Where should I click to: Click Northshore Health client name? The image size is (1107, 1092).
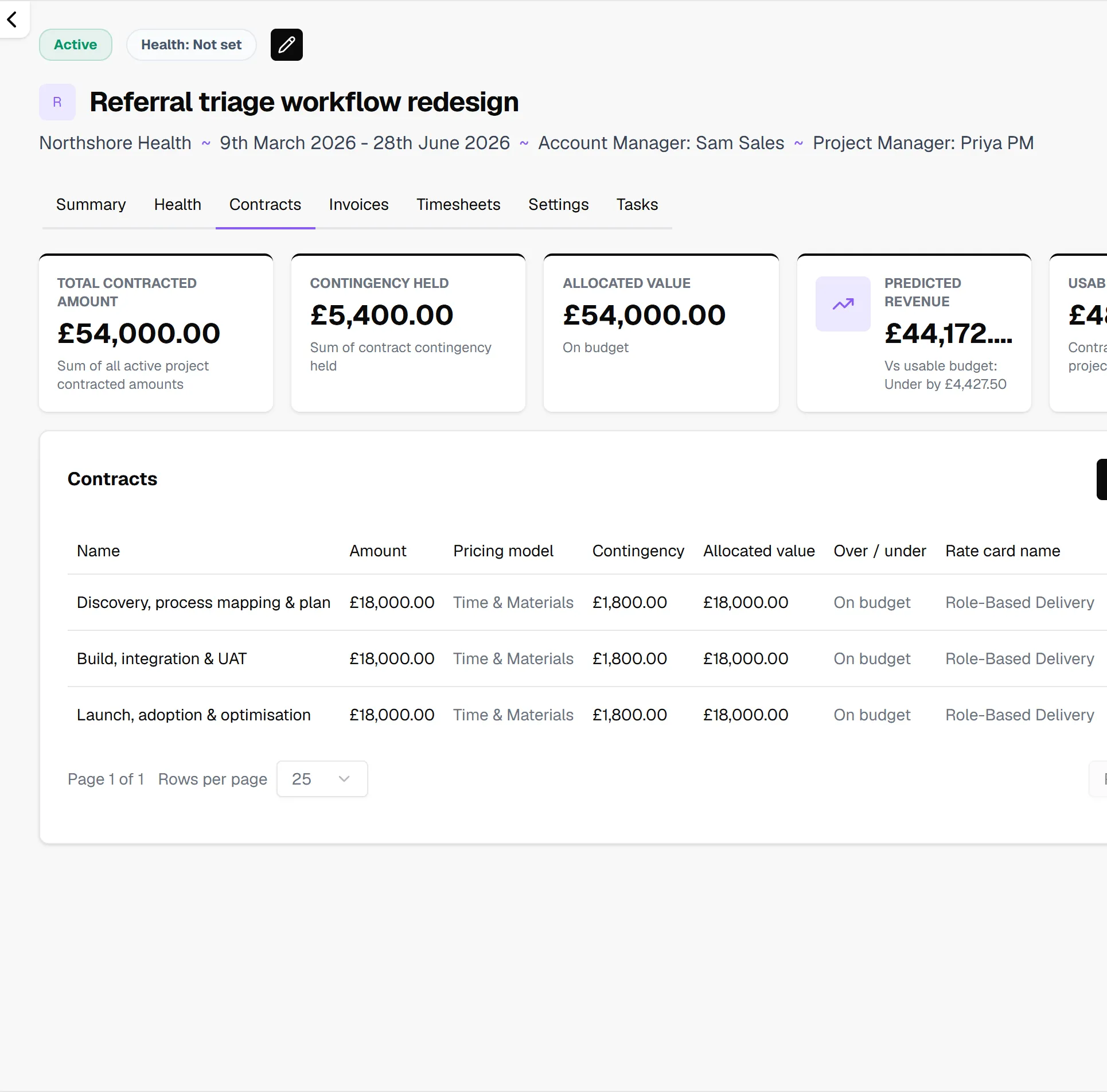coord(115,143)
